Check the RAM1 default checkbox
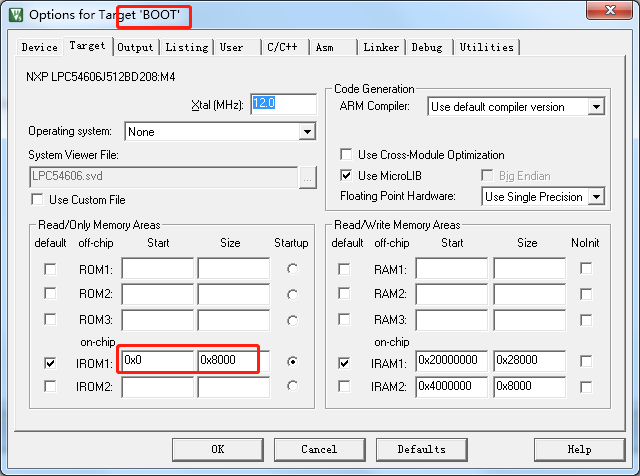Screen dimensions: 640x476 point(344,269)
